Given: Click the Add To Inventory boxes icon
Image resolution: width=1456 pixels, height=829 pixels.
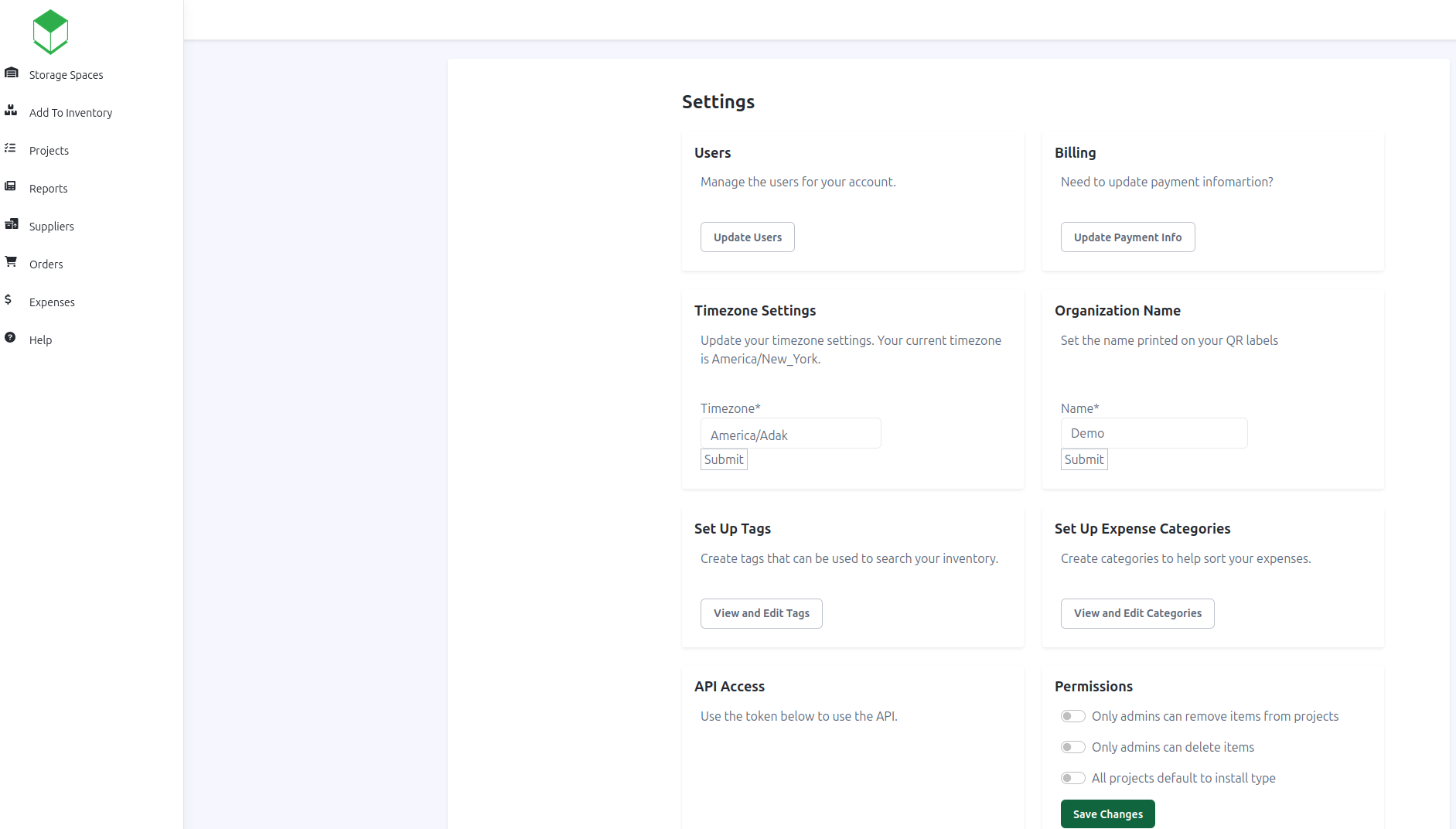Looking at the screenshot, I should (x=11, y=111).
